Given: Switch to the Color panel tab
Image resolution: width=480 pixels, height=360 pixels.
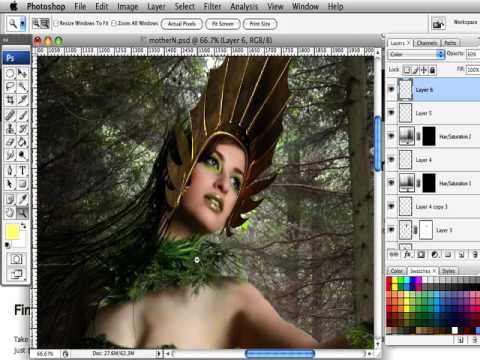Looking at the screenshot, I should 397,271.
